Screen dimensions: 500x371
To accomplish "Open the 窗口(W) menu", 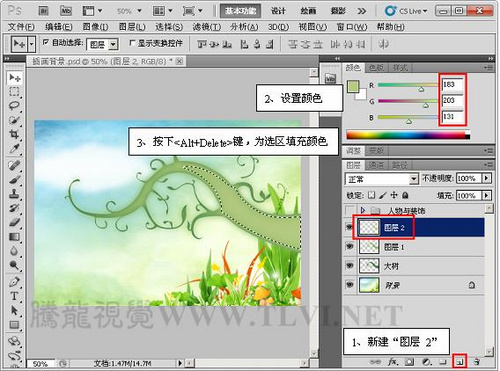I will click(352, 27).
